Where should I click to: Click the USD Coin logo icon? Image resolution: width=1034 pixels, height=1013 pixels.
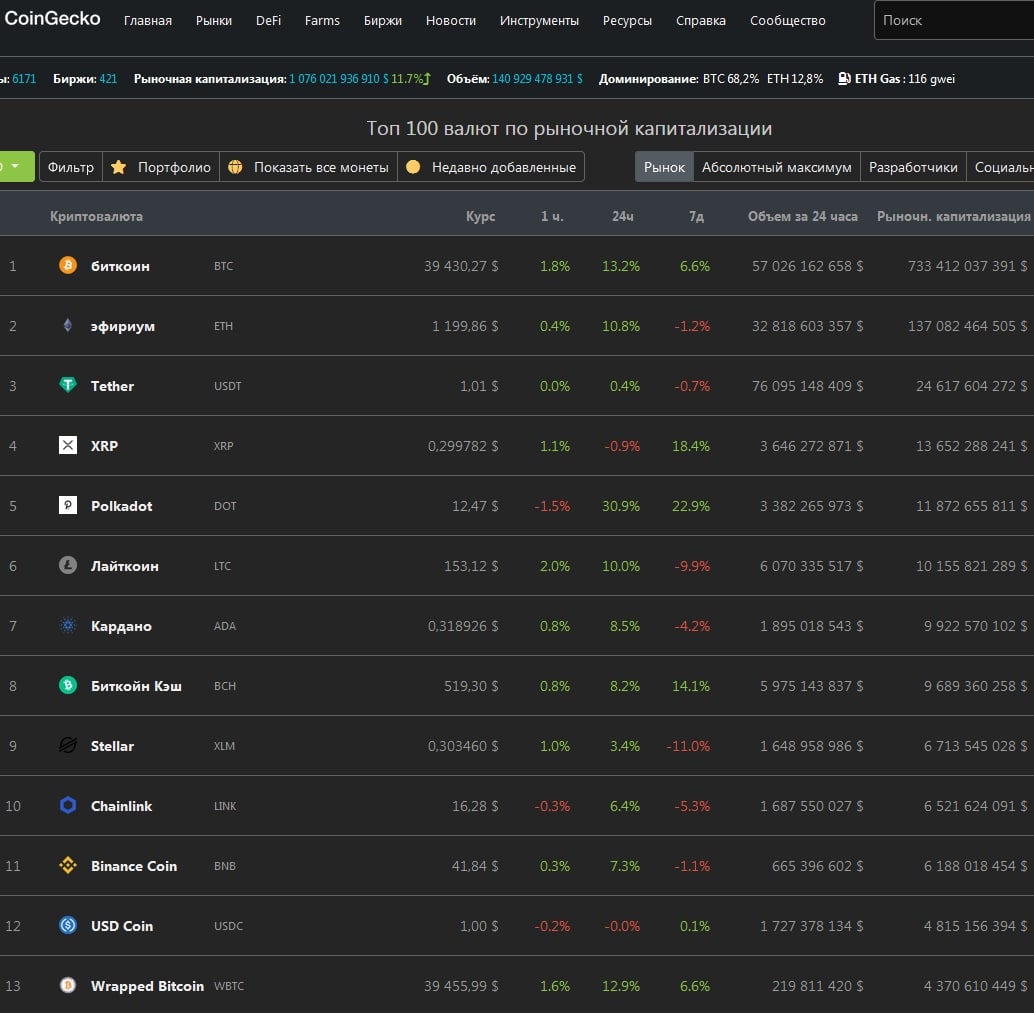tap(68, 925)
